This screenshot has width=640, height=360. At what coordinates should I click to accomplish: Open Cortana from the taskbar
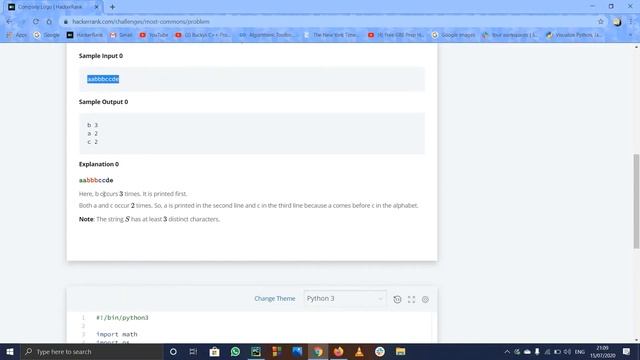(x=173, y=351)
